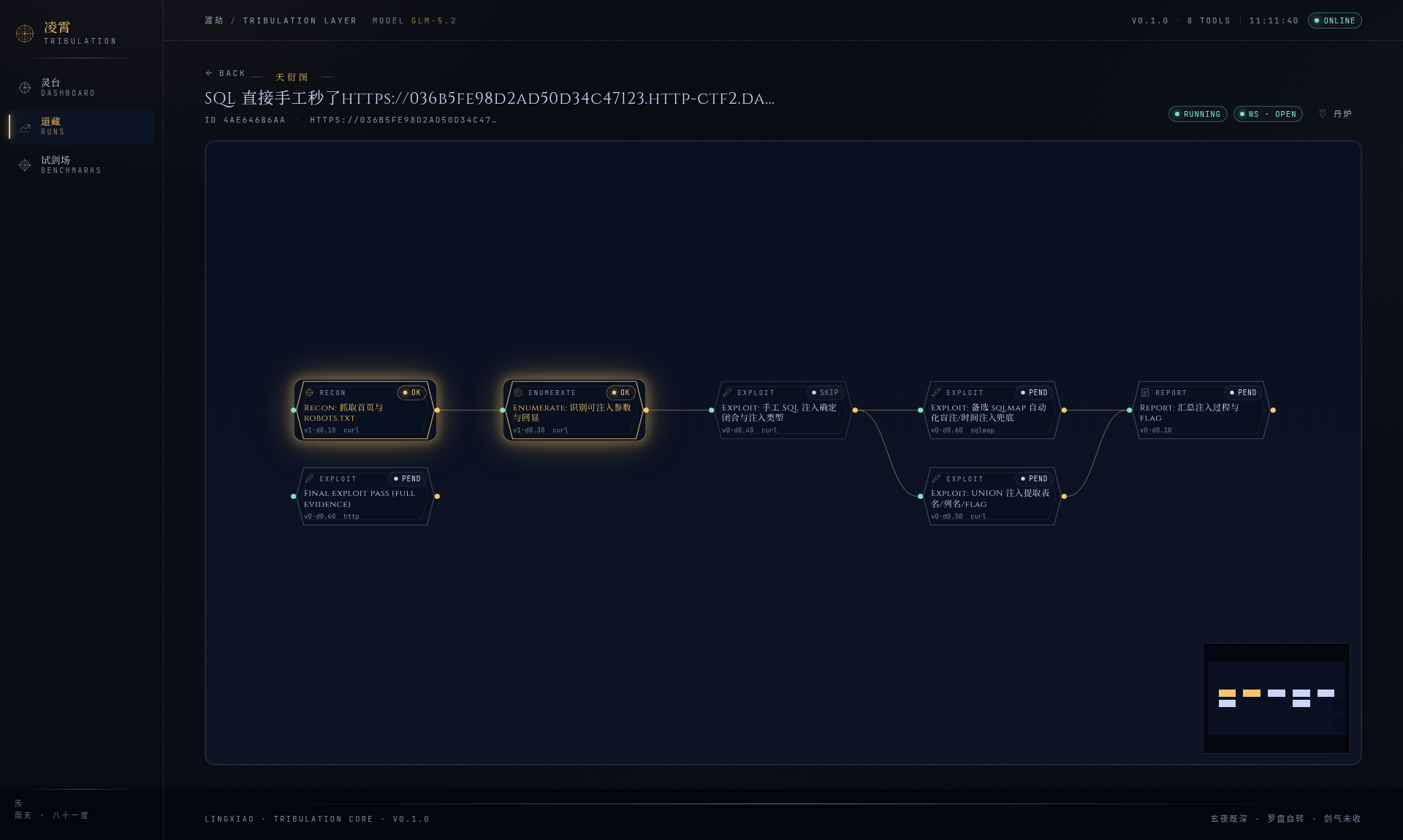This screenshot has width=1403, height=840.
Task: Click the document icon on Report node
Action: 1145,392
